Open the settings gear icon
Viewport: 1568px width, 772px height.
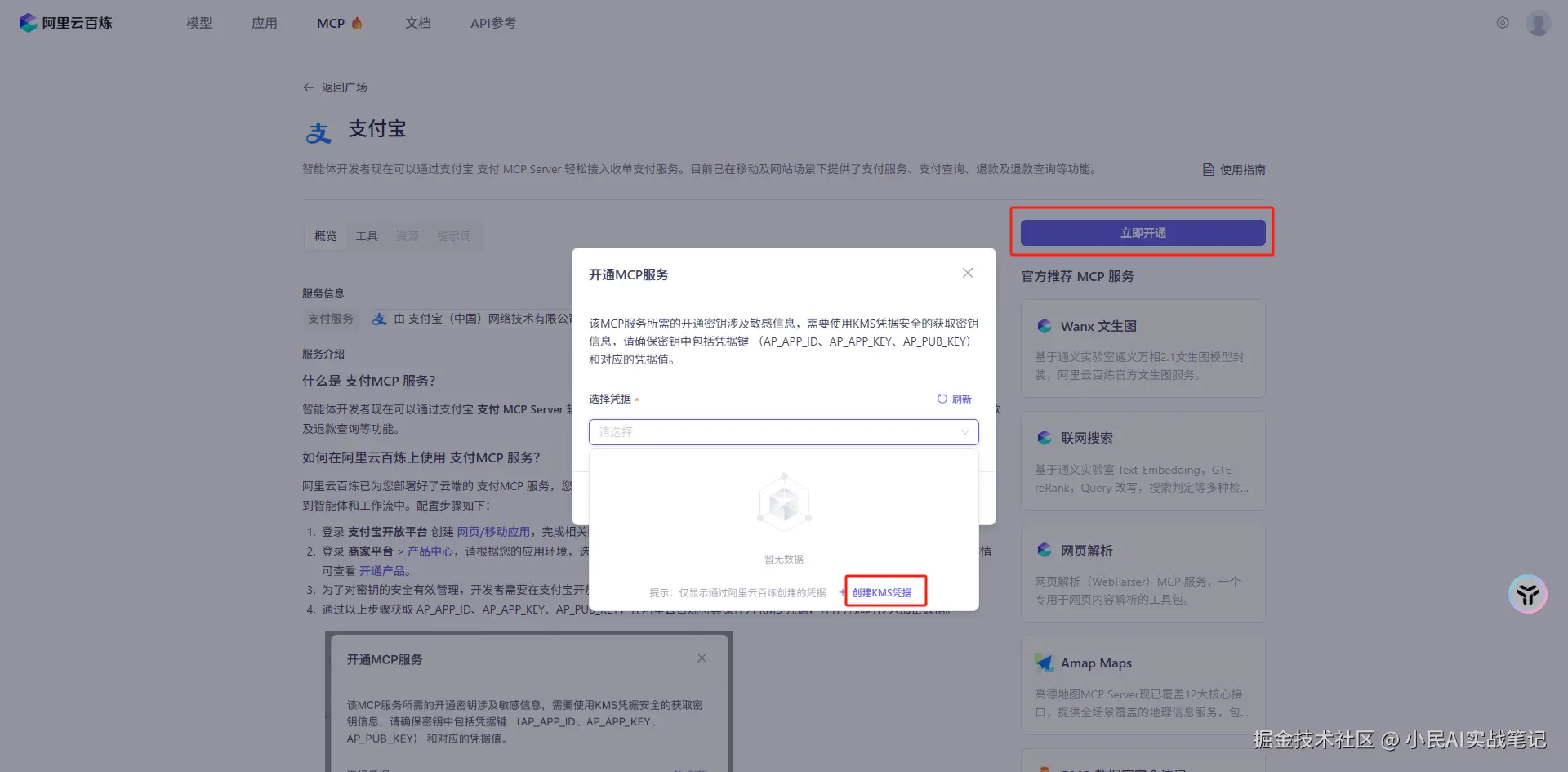point(1503,23)
